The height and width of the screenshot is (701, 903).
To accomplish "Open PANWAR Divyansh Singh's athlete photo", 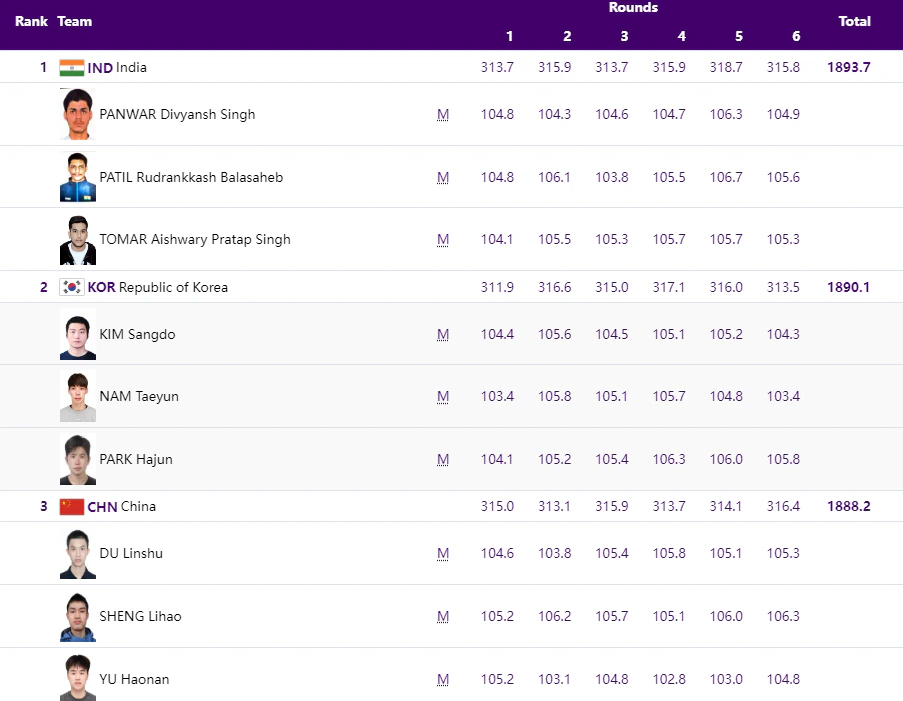I will pos(77,113).
